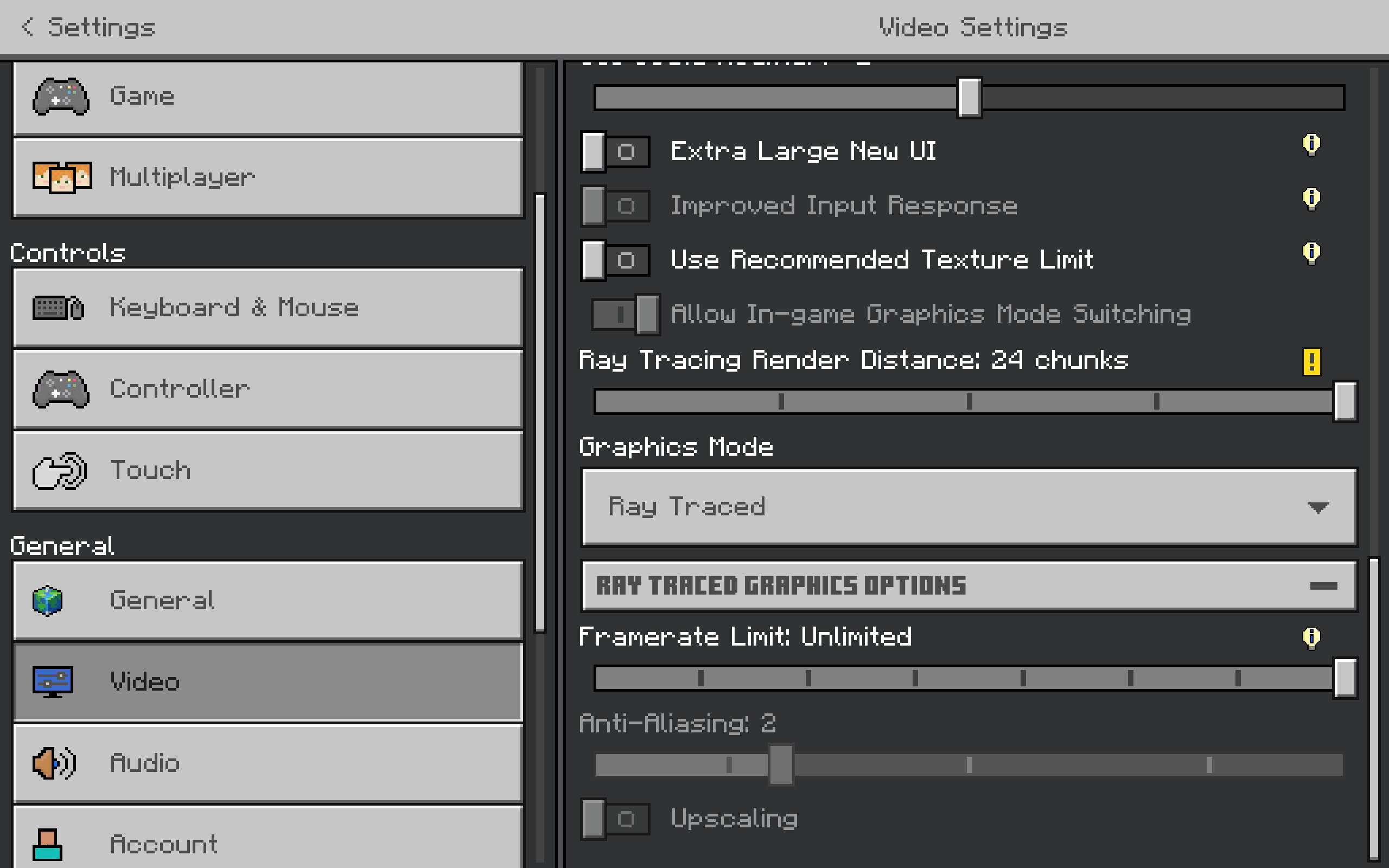Open the Graphics Mode dropdown
This screenshot has height=868, width=1389.
pos(969,507)
